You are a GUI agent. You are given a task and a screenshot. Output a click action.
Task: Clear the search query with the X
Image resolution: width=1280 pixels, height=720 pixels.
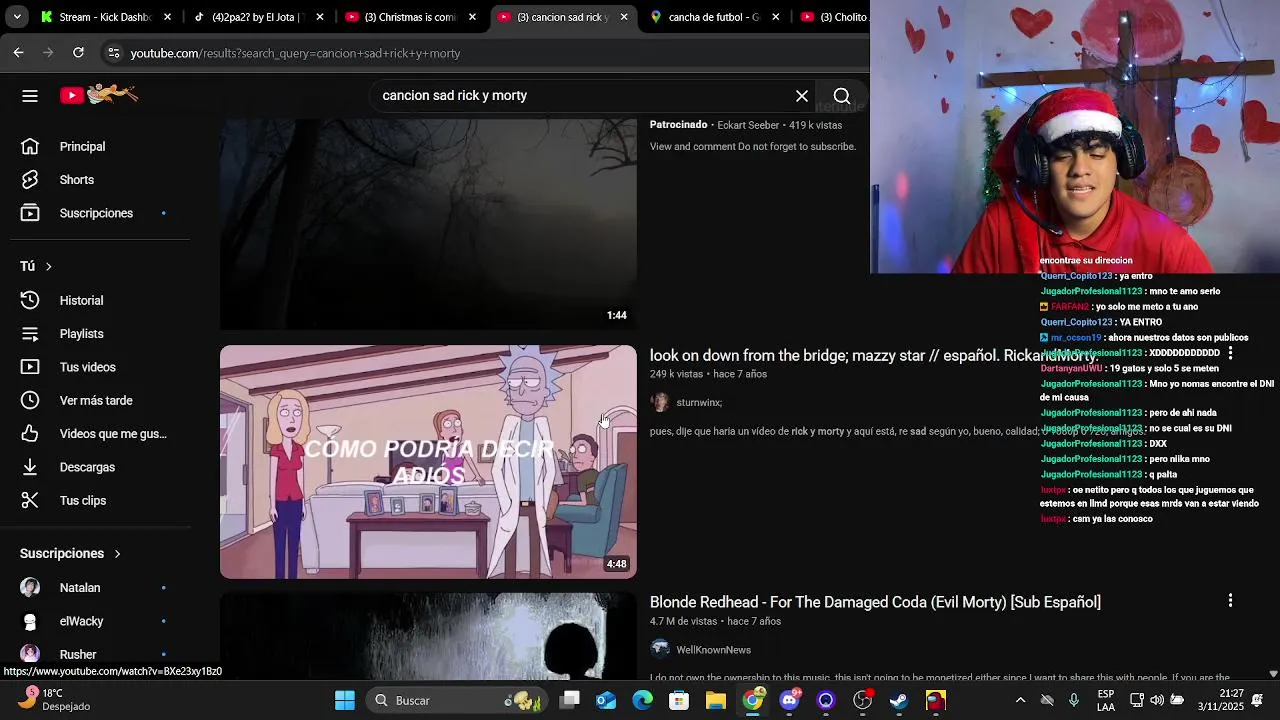(x=802, y=96)
